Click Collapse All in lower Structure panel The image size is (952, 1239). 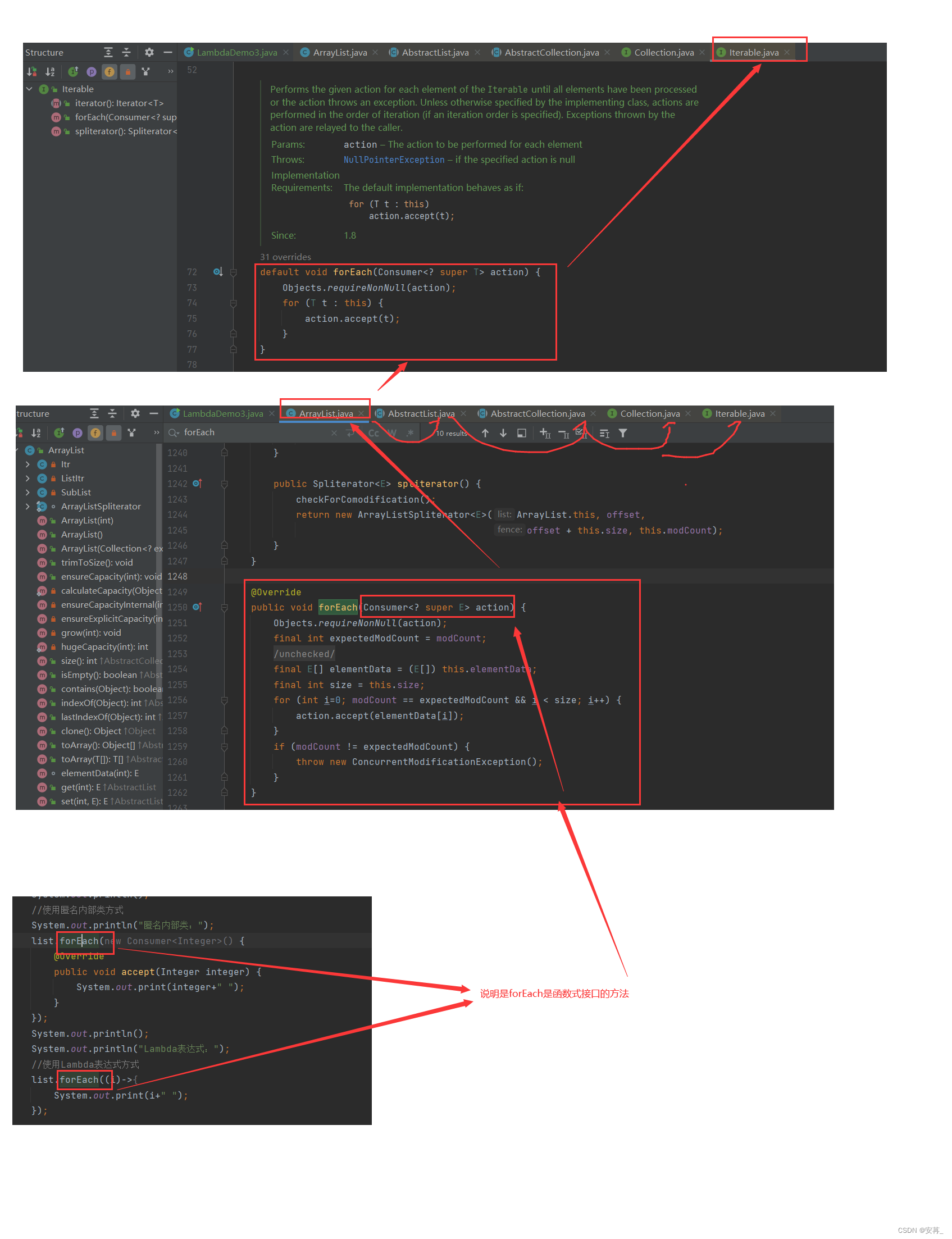click(x=112, y=413)
